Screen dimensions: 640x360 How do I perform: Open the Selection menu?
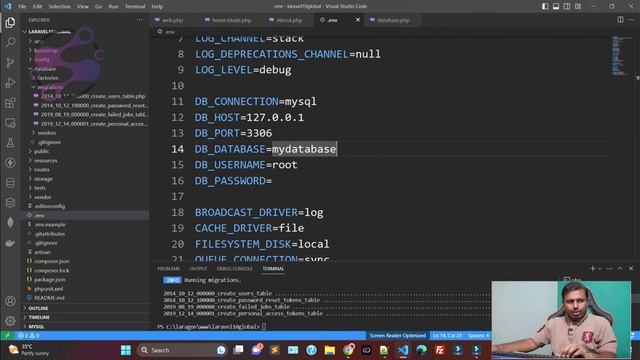(60, 6)
